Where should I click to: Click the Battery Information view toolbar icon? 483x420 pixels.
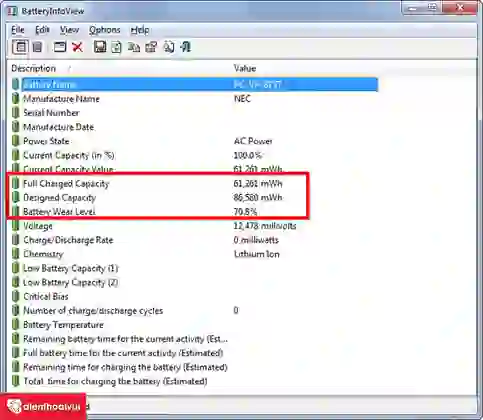point(20,47)
